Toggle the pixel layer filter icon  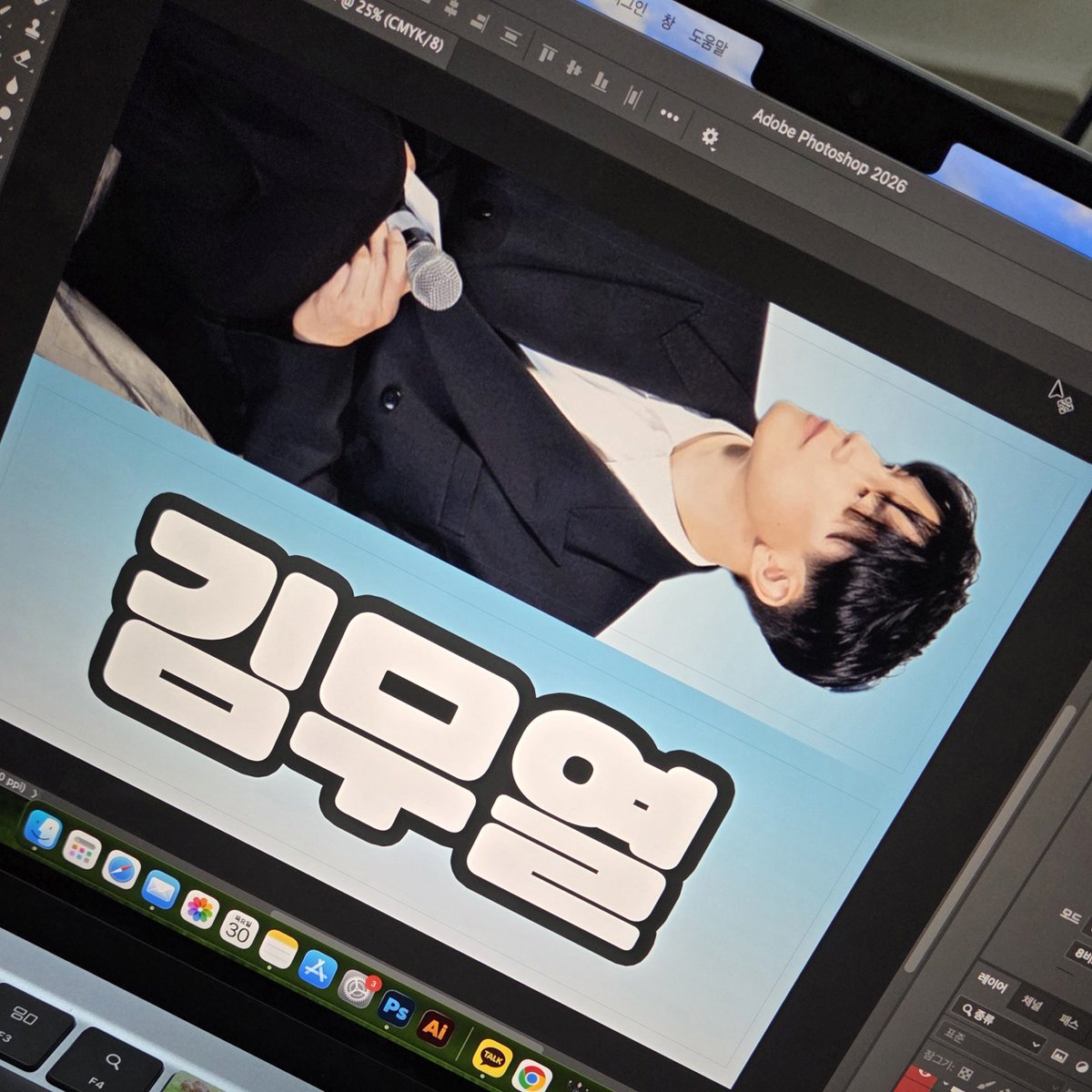[x=1058, y=1055]
